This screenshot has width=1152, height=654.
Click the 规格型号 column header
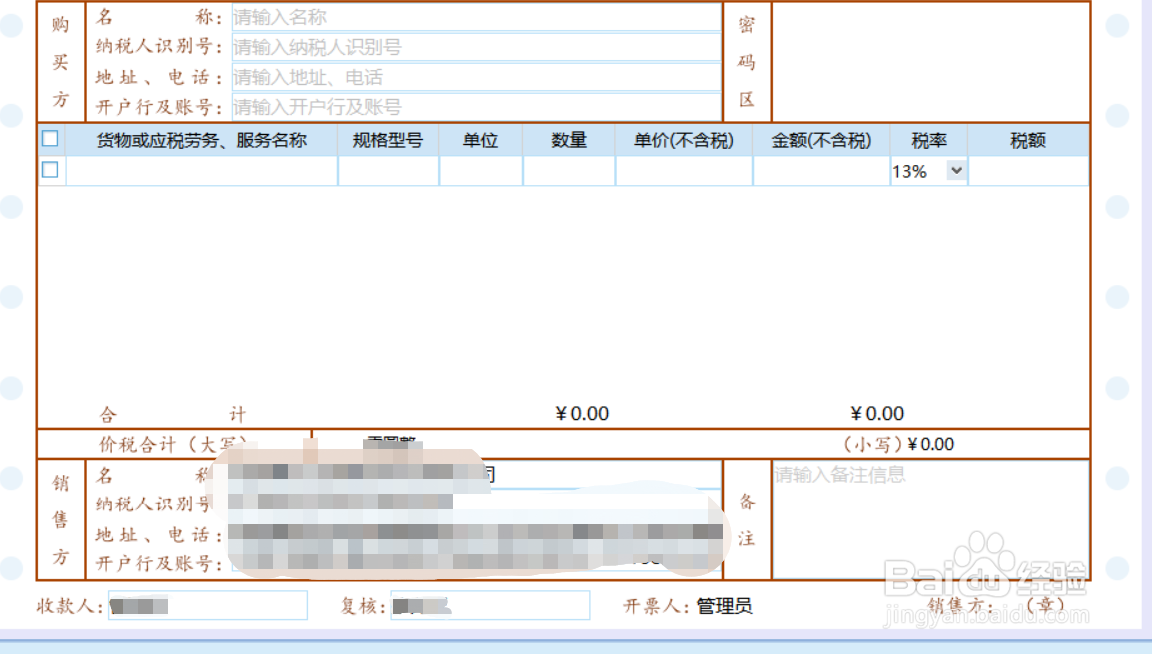[x=388, y=140]
